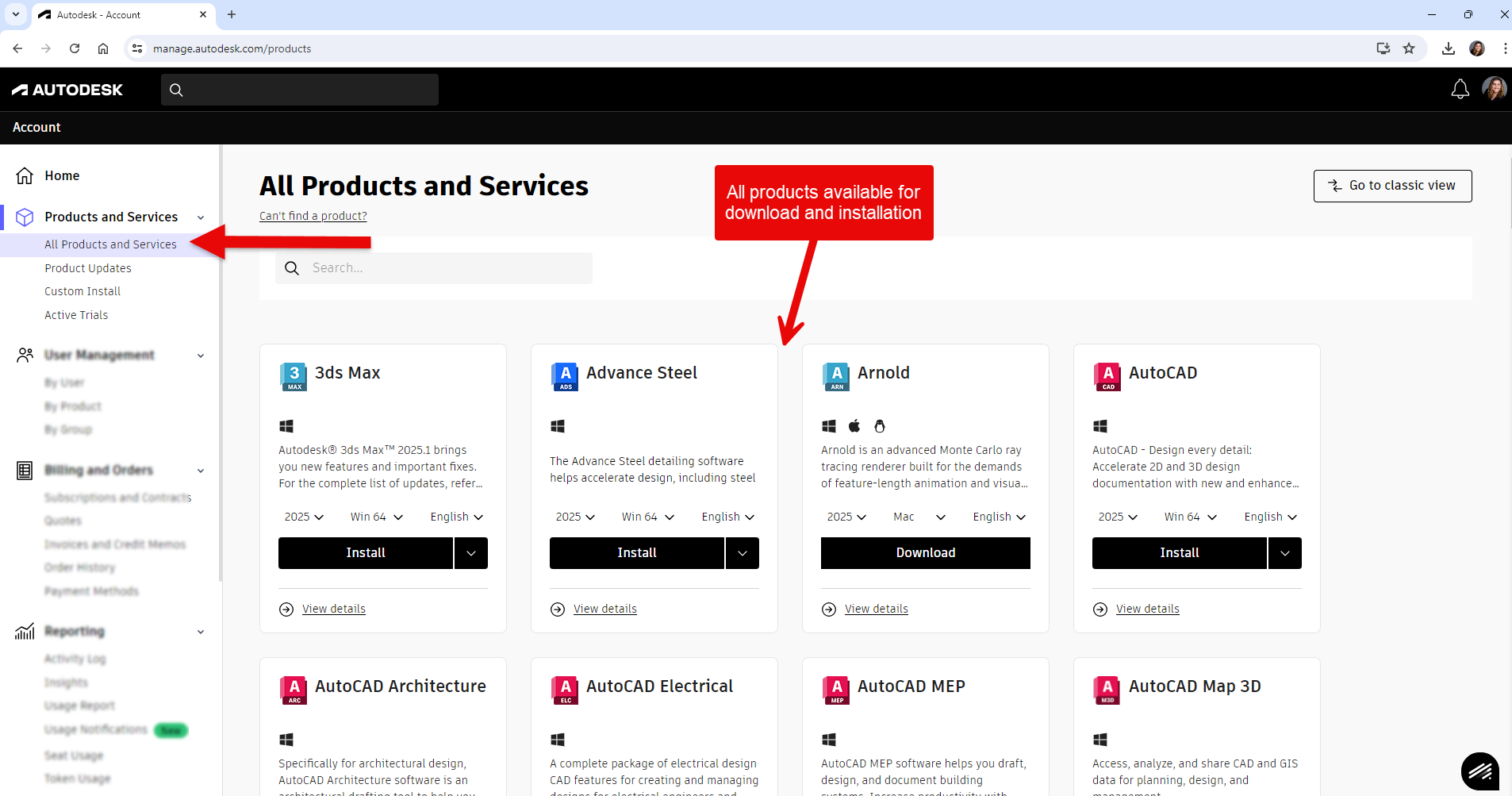The image size is (1512, 796).
Task: Click the User Management people icon
Action: coord(25,355)
